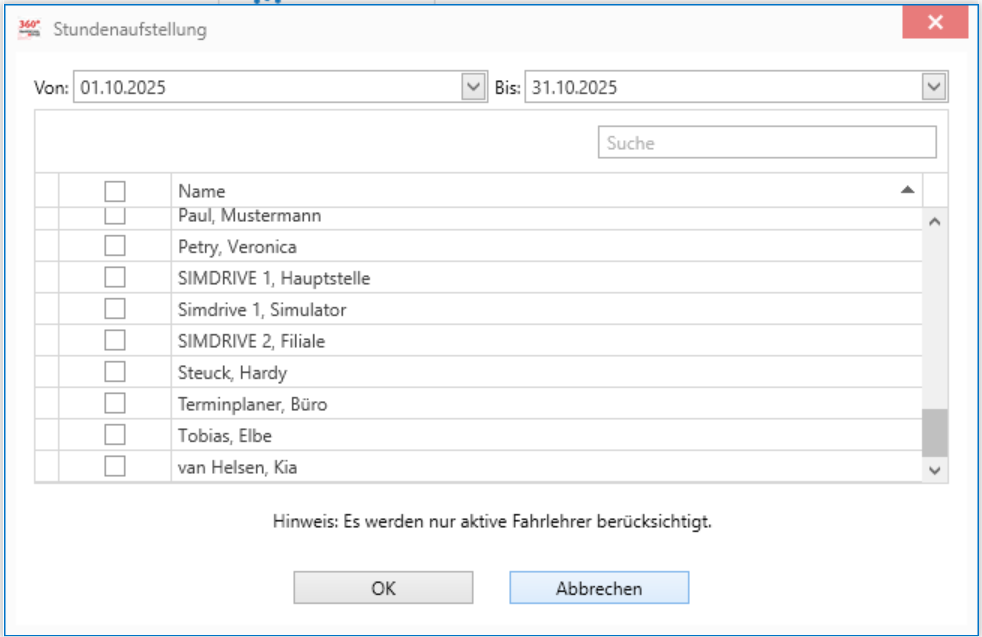Tick the SIMDRIVE 1, Hauptstelle checkbox
Viewport: 982px width, 637px height.
point(115,277)
